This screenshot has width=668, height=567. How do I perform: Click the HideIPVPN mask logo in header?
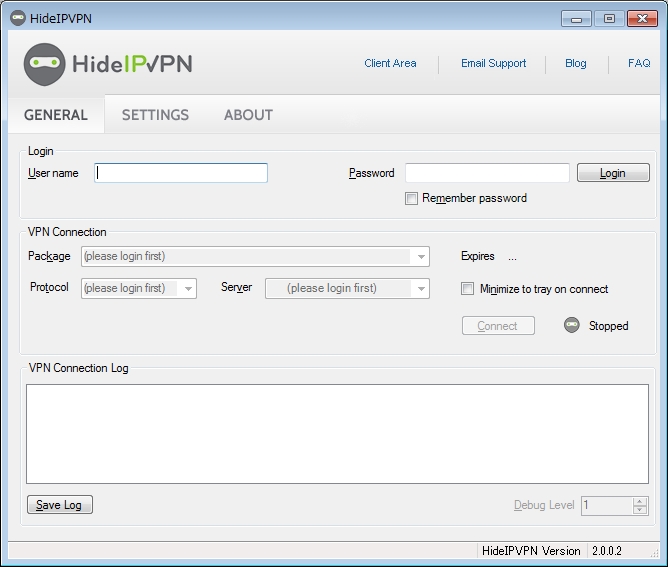pos(44,64)
